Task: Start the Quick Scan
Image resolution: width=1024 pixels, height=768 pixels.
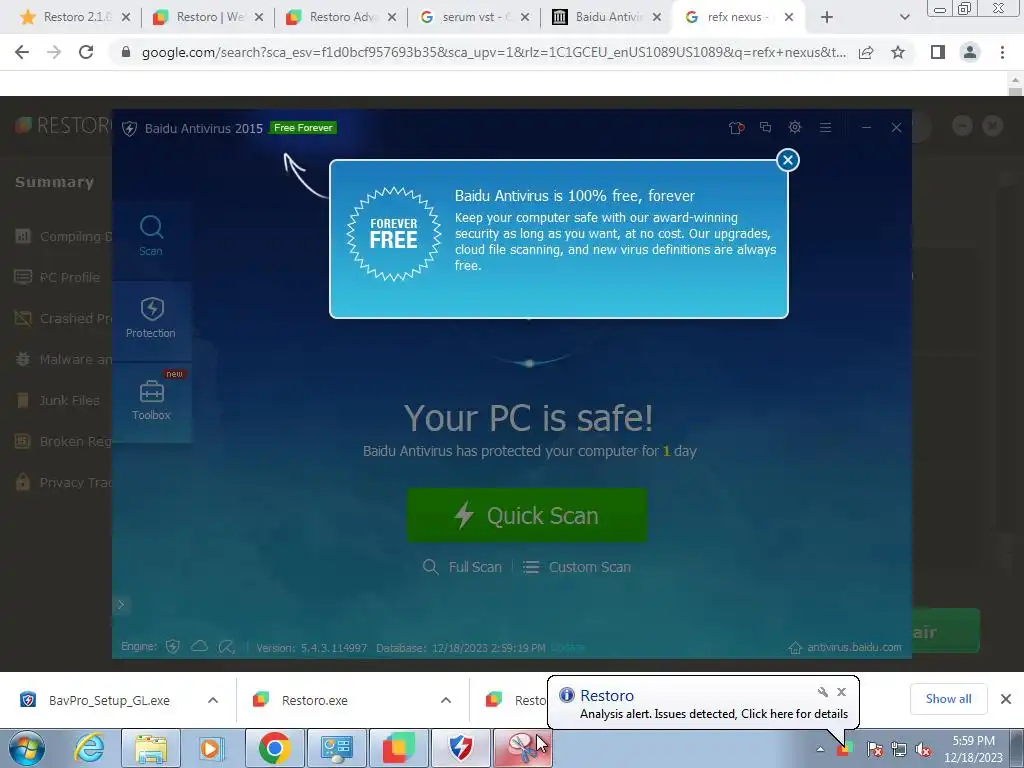Action: point(527,515)
